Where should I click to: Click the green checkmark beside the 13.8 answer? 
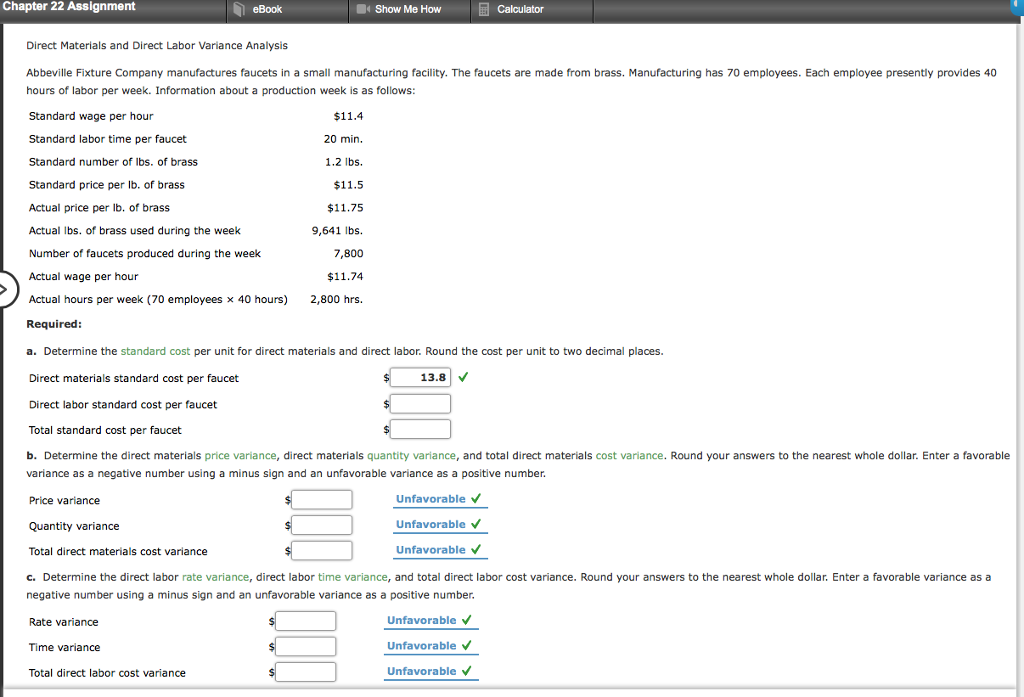point(462,377)
